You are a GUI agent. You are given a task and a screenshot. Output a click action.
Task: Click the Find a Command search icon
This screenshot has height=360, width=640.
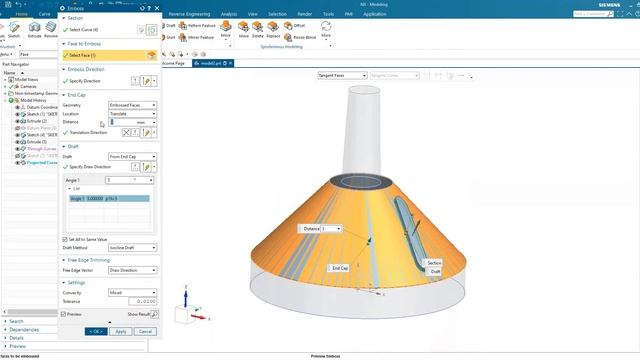click(x=610, y=14)
